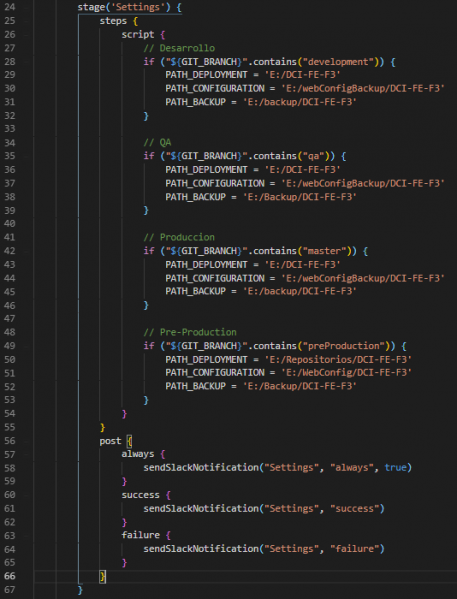Image resolution: width=457 pixels, height=599 pixels.
Task: Click line number 33 in the gutter
Action: point(9,129)
